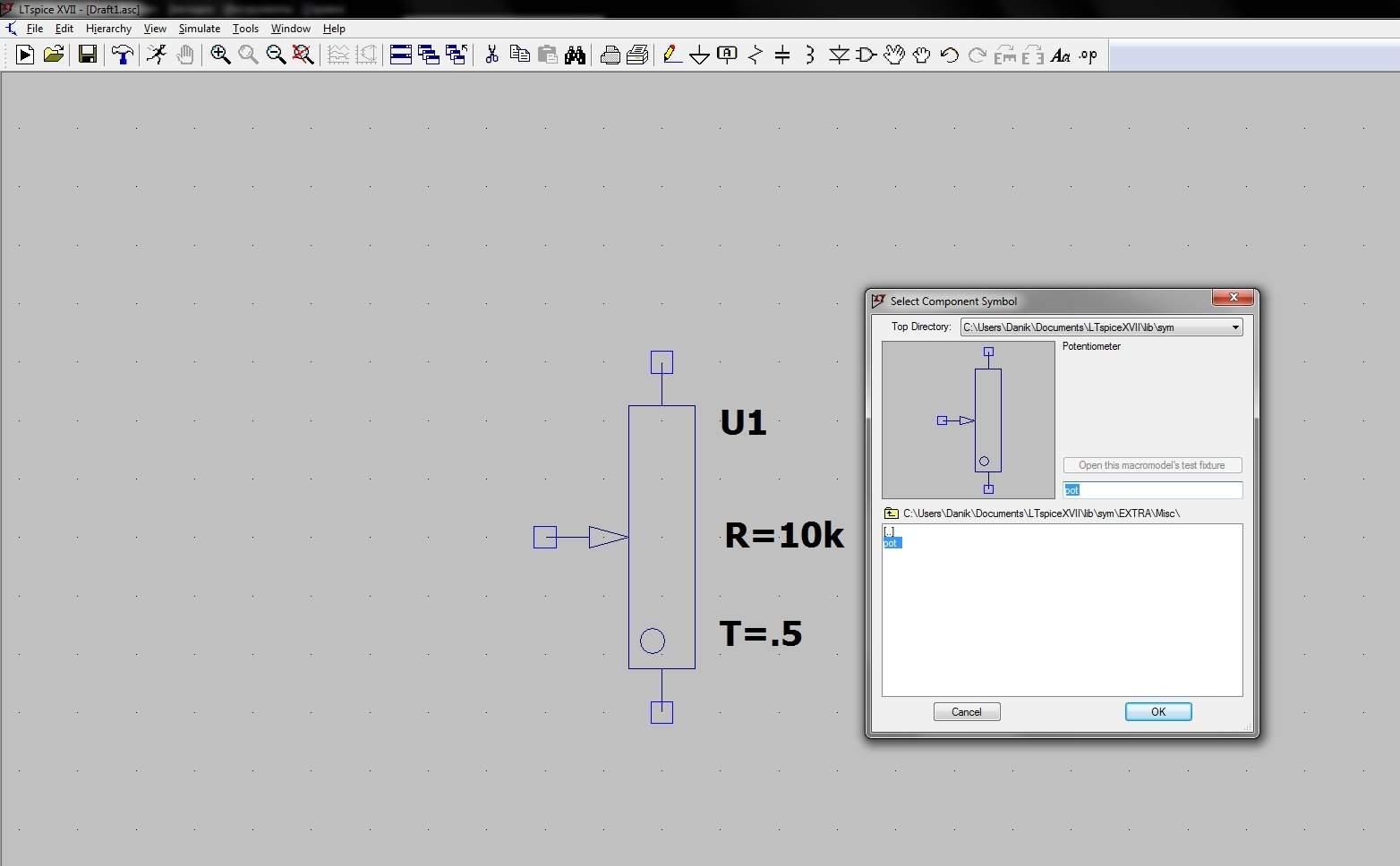Place an Inductor from the toolbar
This screenshot has height=866, width=1400.
tap(810, 55)
